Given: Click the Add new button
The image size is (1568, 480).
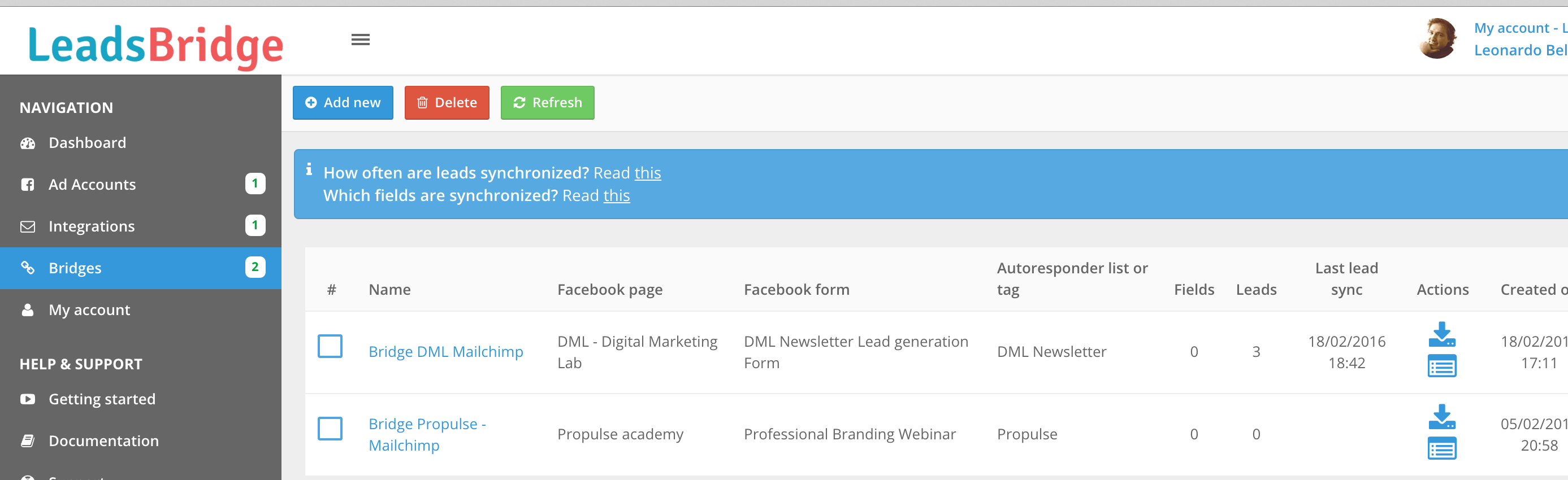Looking at the screenshot, I should click(x=343, y=103).
